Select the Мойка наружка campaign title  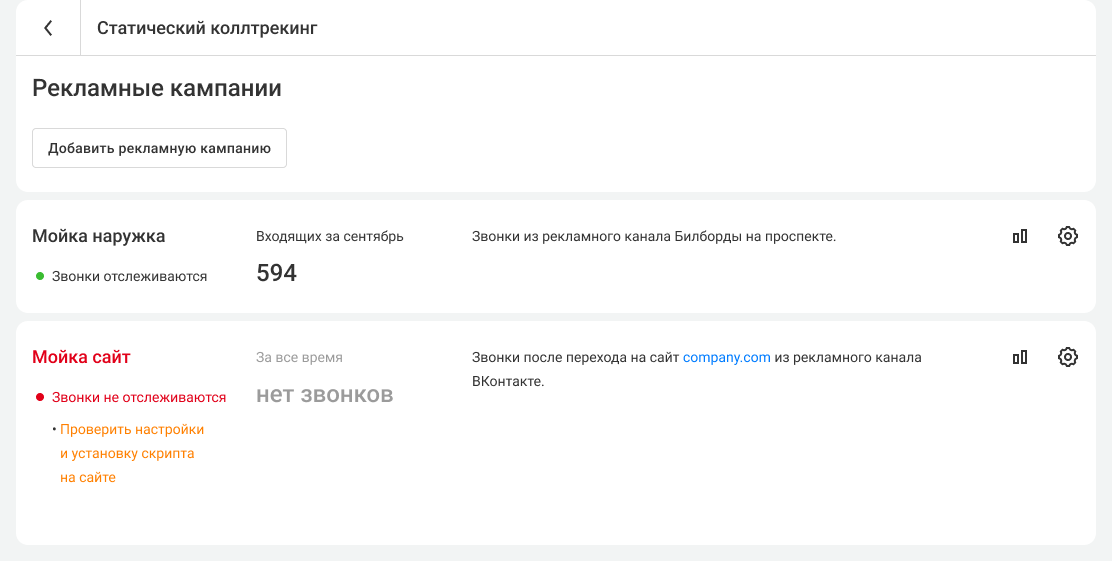coord(99,237)
